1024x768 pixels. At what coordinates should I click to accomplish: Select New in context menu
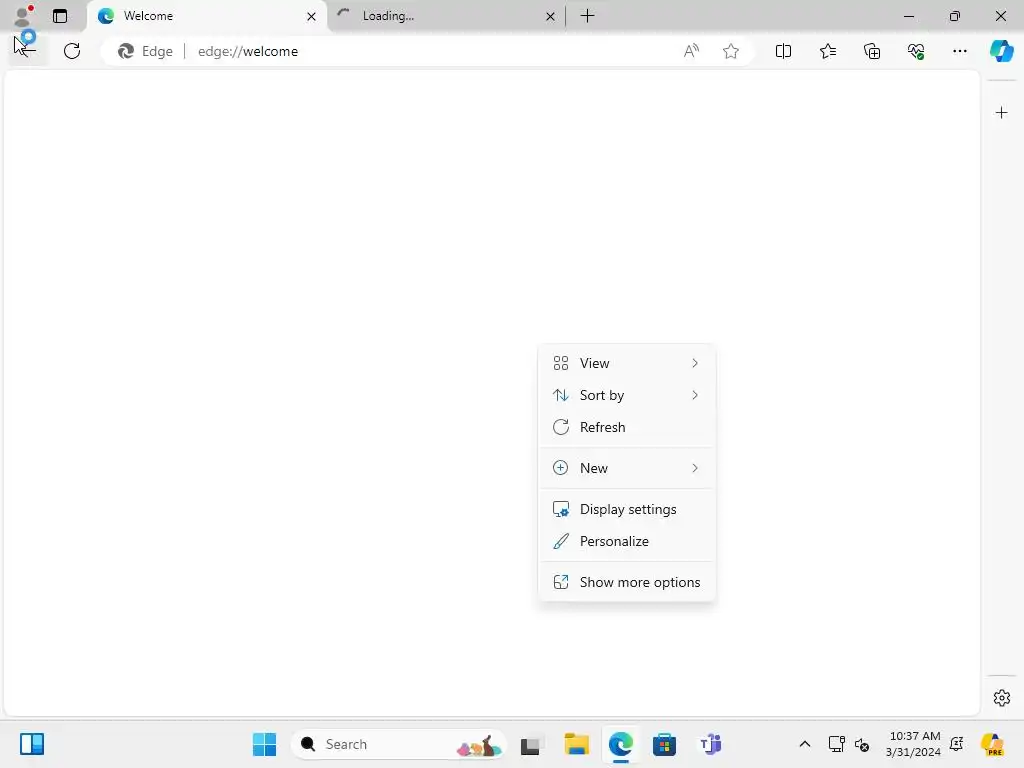pyautogui.click(x=627, y=468)
